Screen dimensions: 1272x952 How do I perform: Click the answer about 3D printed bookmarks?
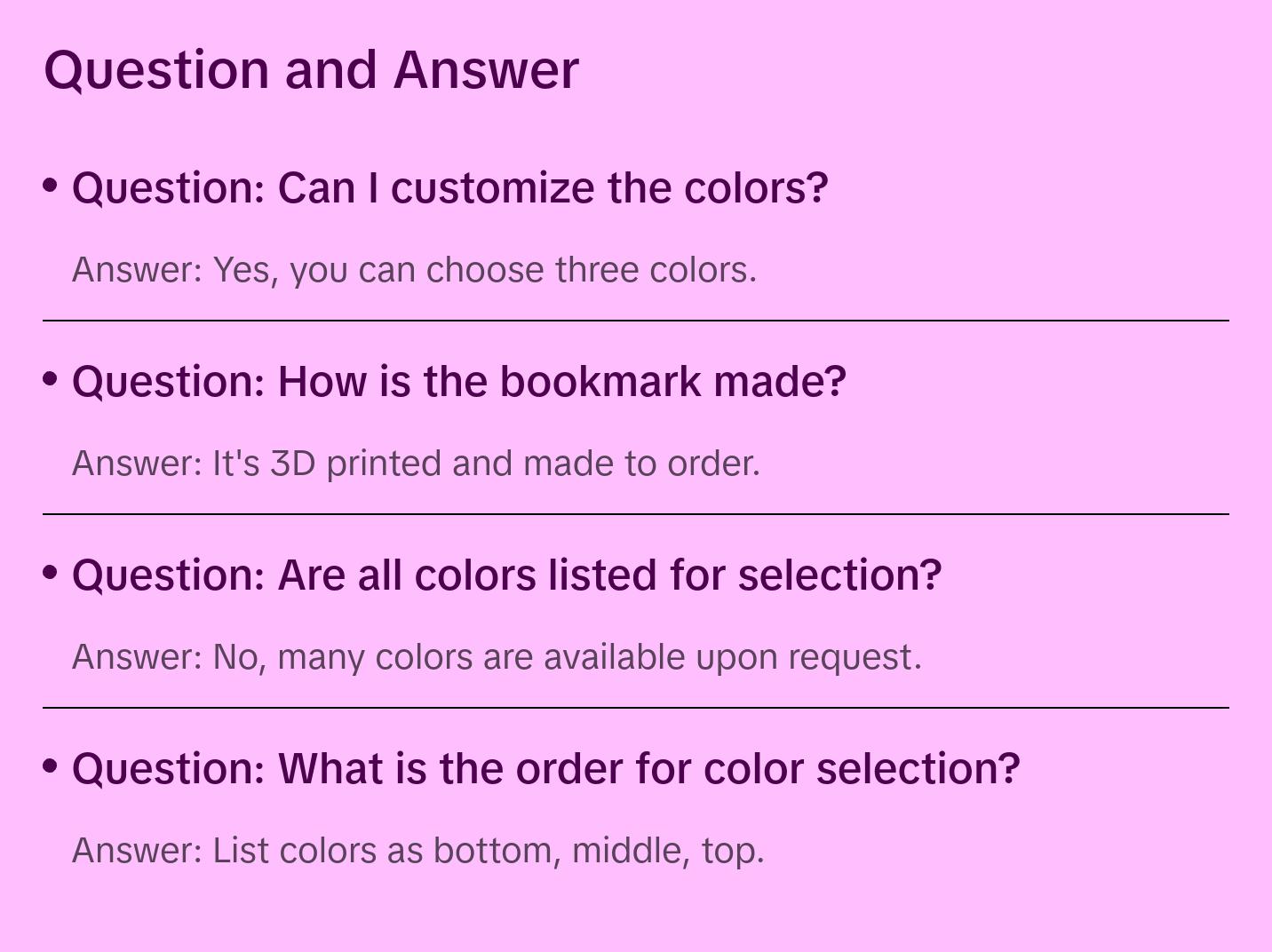coord(416,464)
